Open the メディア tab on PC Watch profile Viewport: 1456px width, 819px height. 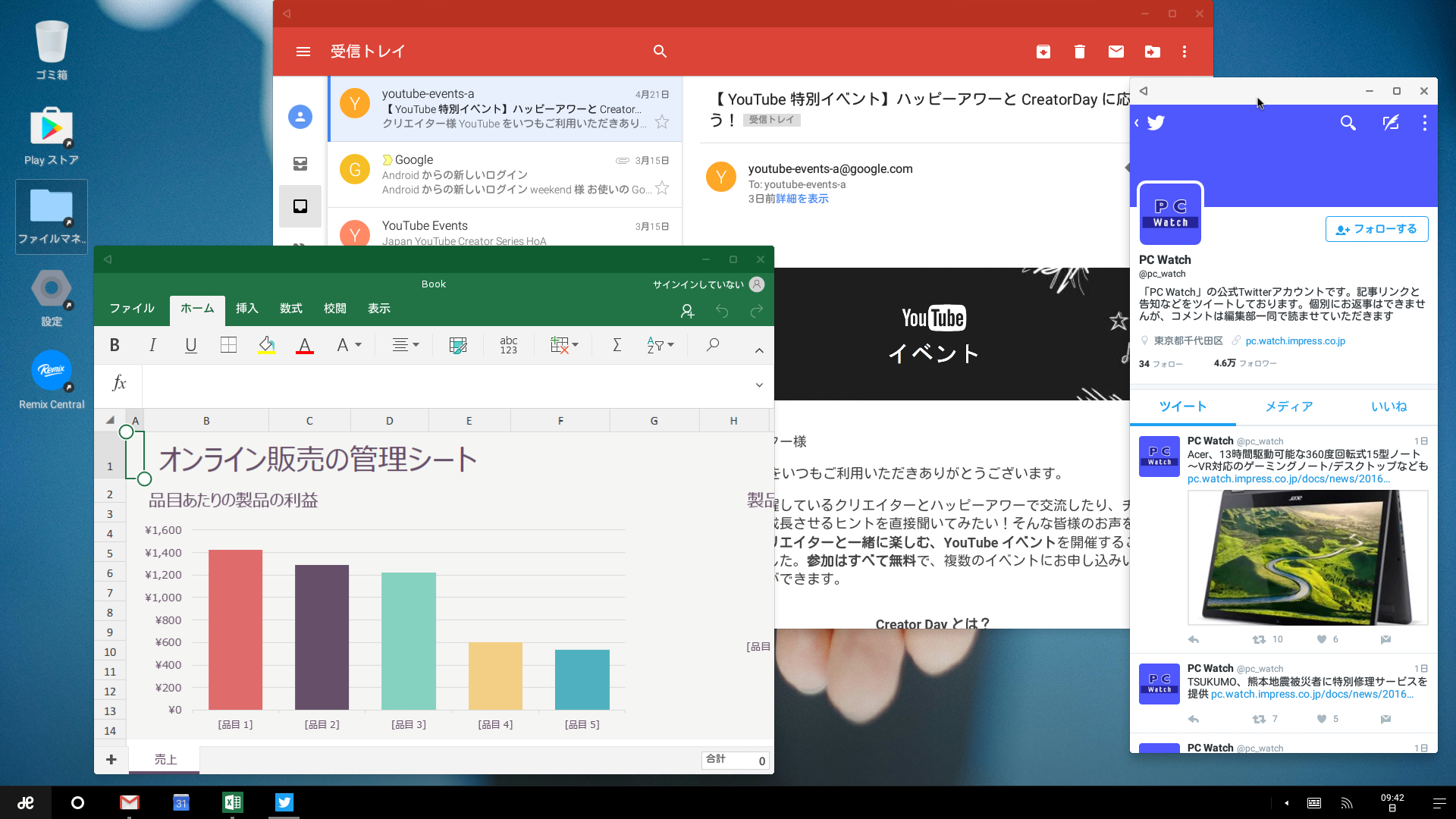click(1288, 406)
